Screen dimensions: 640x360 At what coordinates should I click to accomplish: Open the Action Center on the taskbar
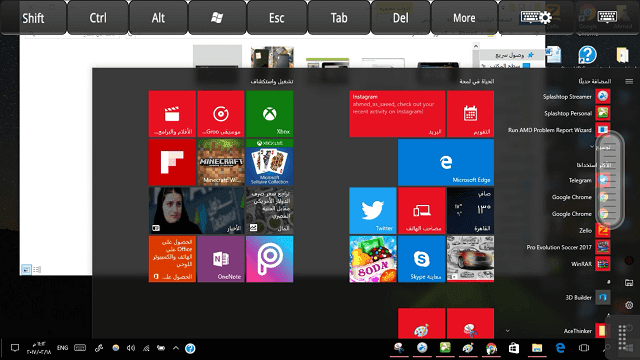coord(15,348)
